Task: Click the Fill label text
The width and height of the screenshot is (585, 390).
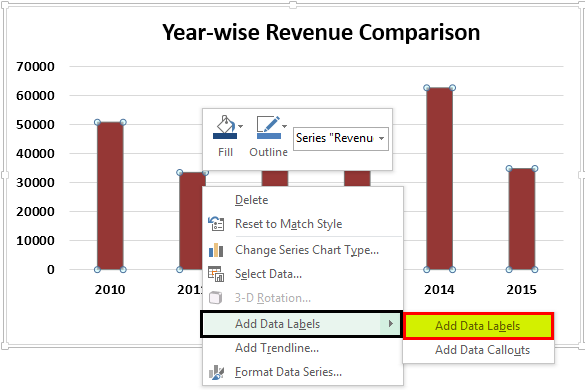Action: click(225, 152)
